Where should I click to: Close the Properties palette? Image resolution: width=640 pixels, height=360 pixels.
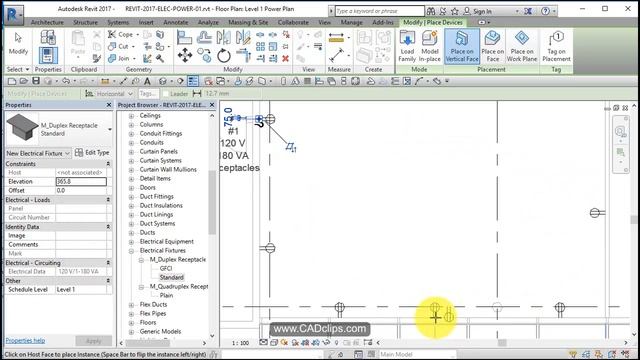pyautogui.click(x=109, y=105)
